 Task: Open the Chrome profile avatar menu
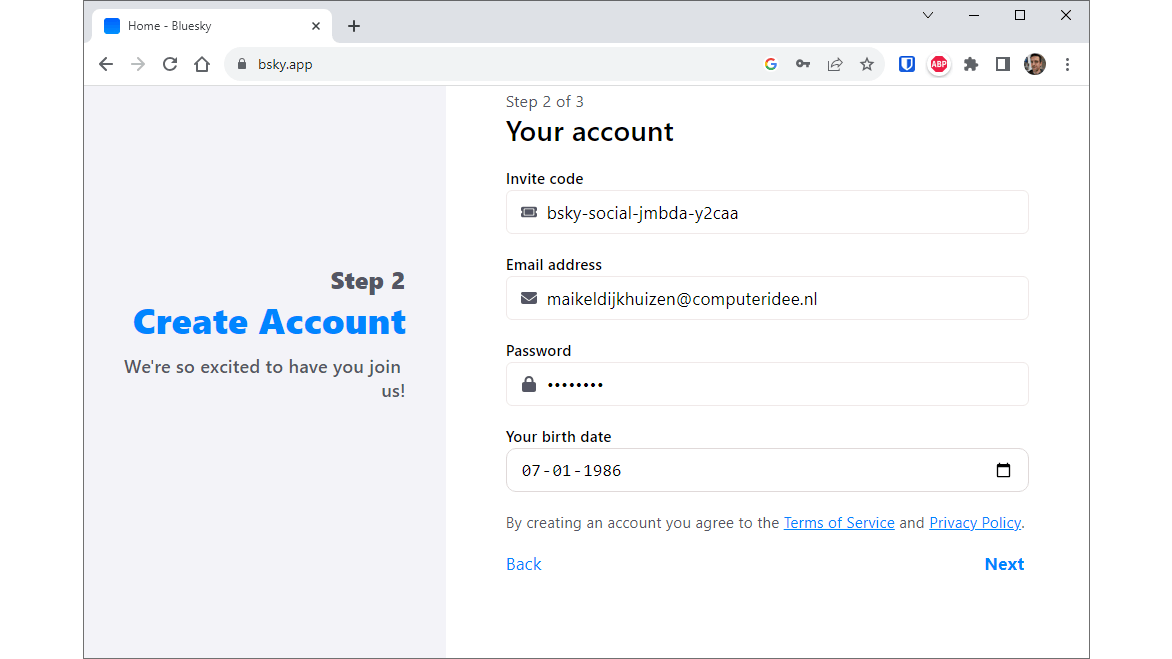(1035, 64)
